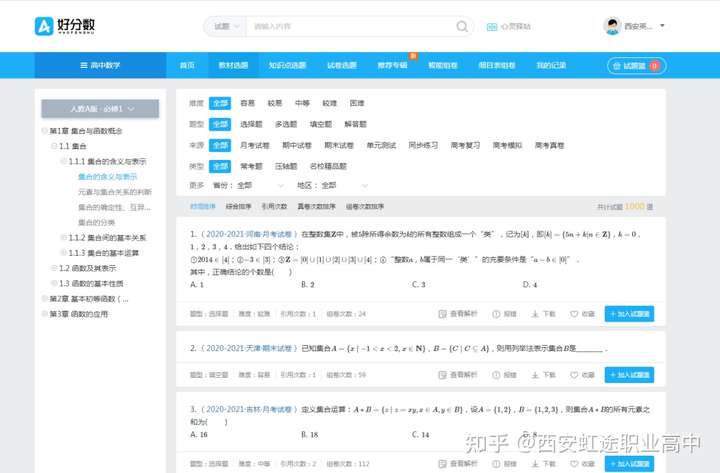Collapse section 1.1 集合
720x473 pixels.
coord(54,146)
